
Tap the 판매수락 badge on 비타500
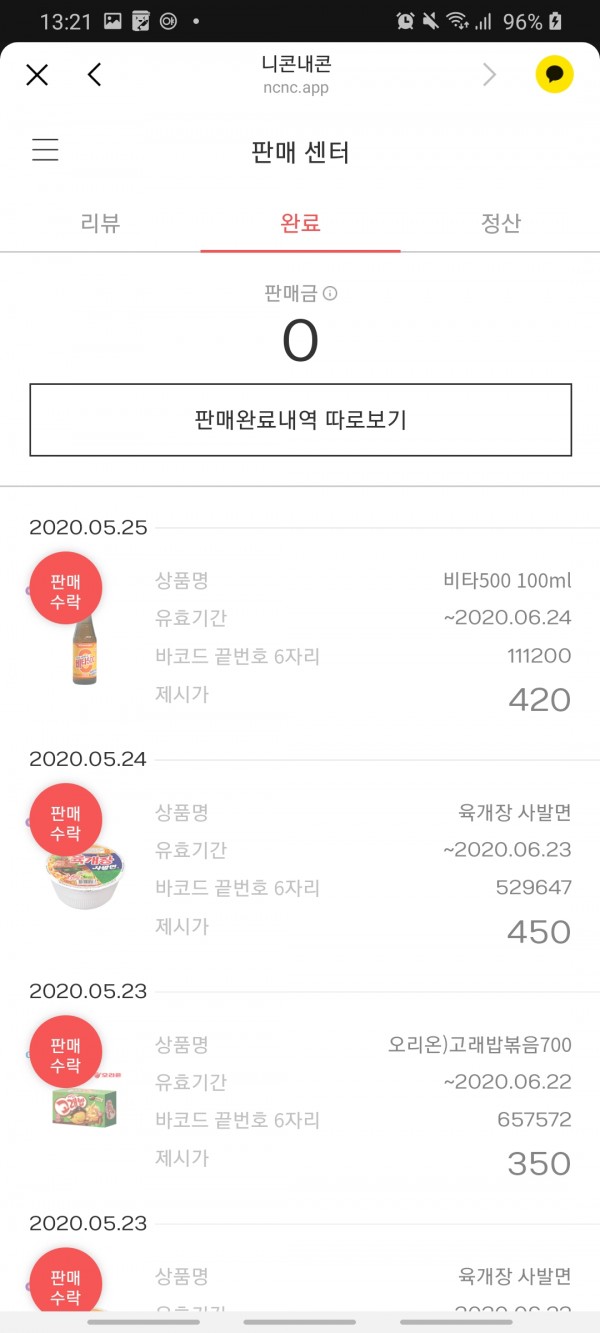[65, 590]
